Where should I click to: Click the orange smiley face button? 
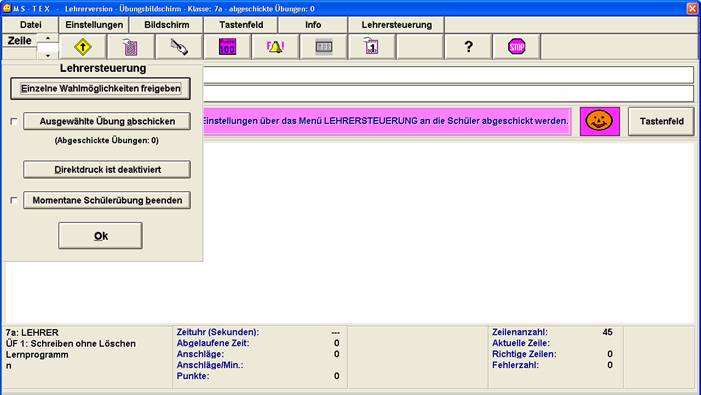tap(600, 121)
